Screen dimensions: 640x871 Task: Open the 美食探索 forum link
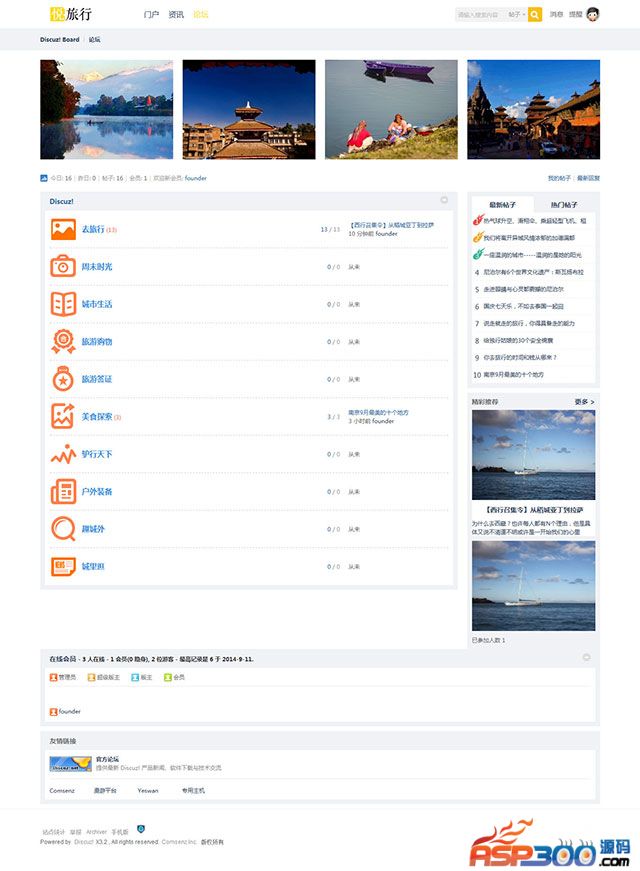click(97, 417)
